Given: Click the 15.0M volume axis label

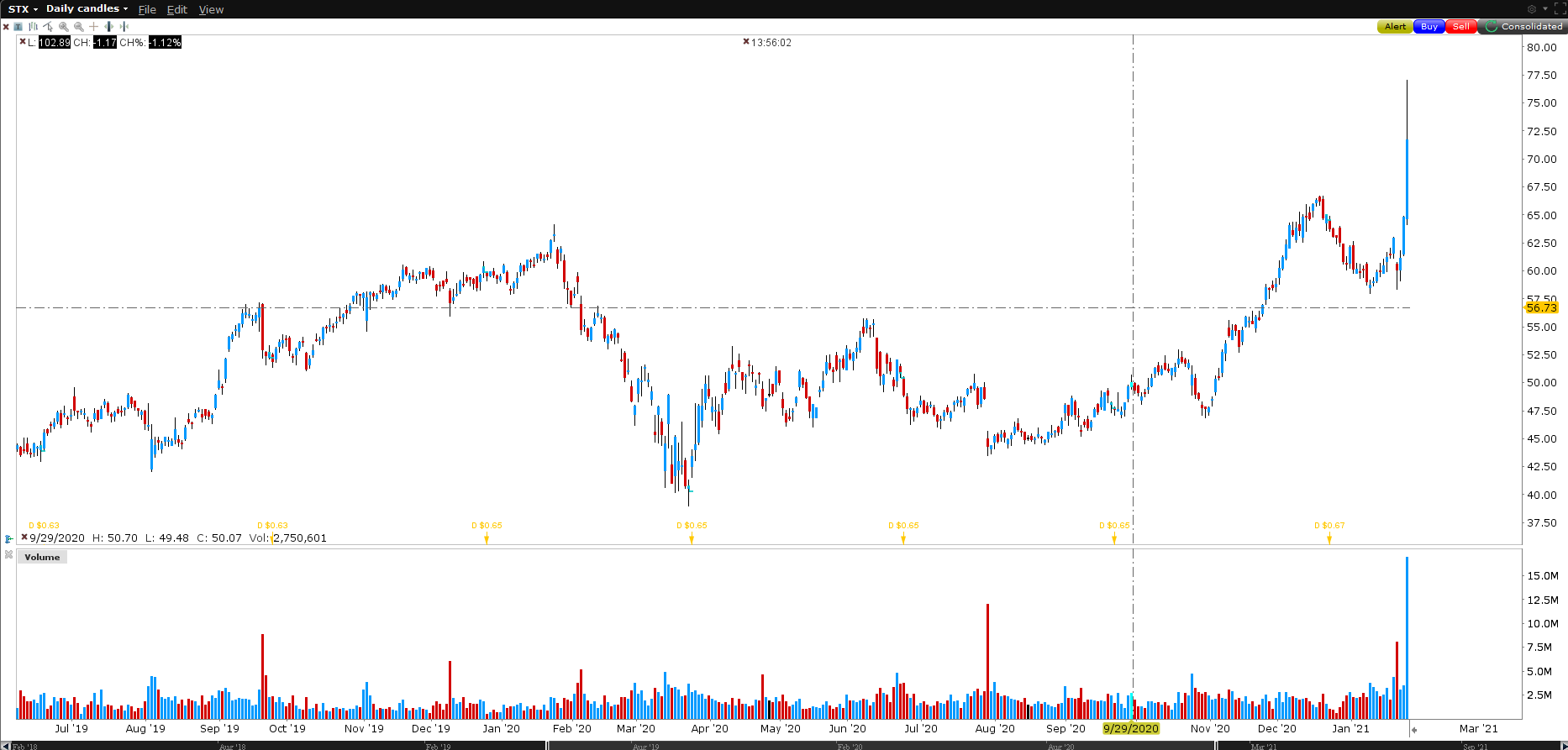Looking at the screenshot, I should coord(1543,576).
